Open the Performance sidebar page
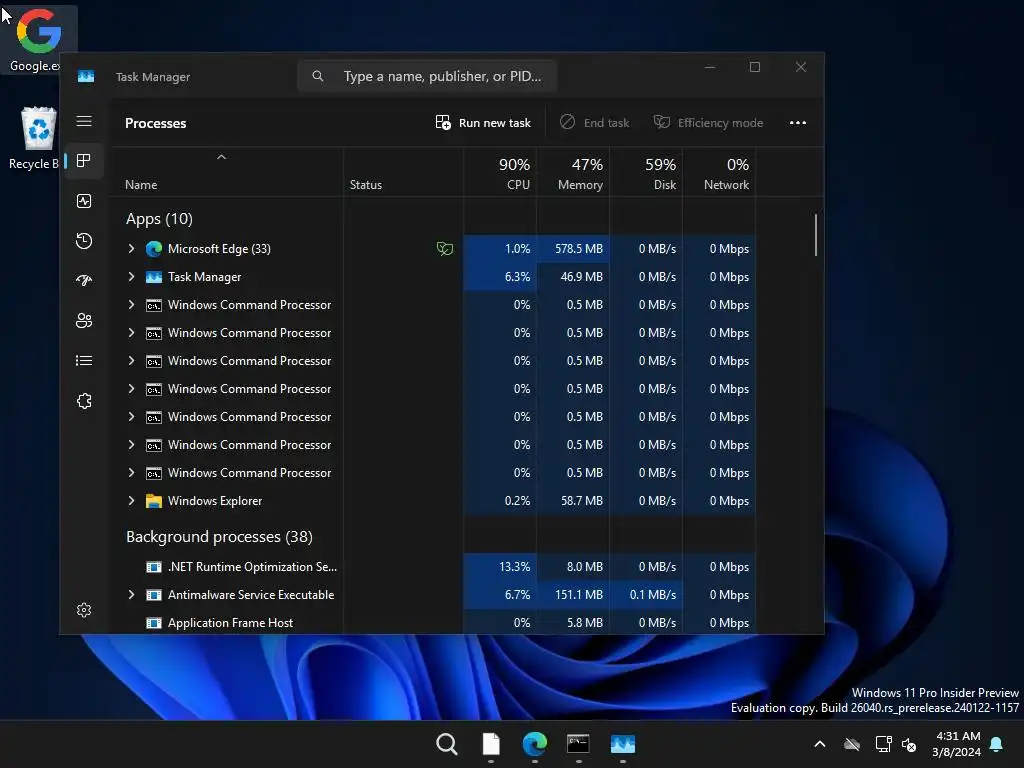Viewport: 1024px width, 768px height. coord(84,201)
